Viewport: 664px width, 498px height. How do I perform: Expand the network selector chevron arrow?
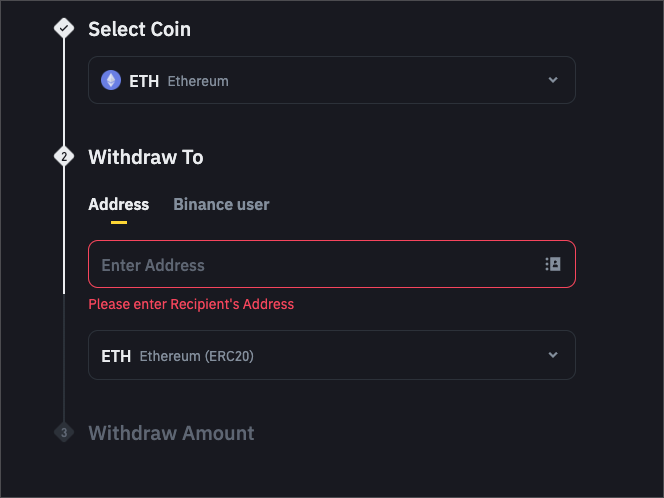click(x=553, y=355)
